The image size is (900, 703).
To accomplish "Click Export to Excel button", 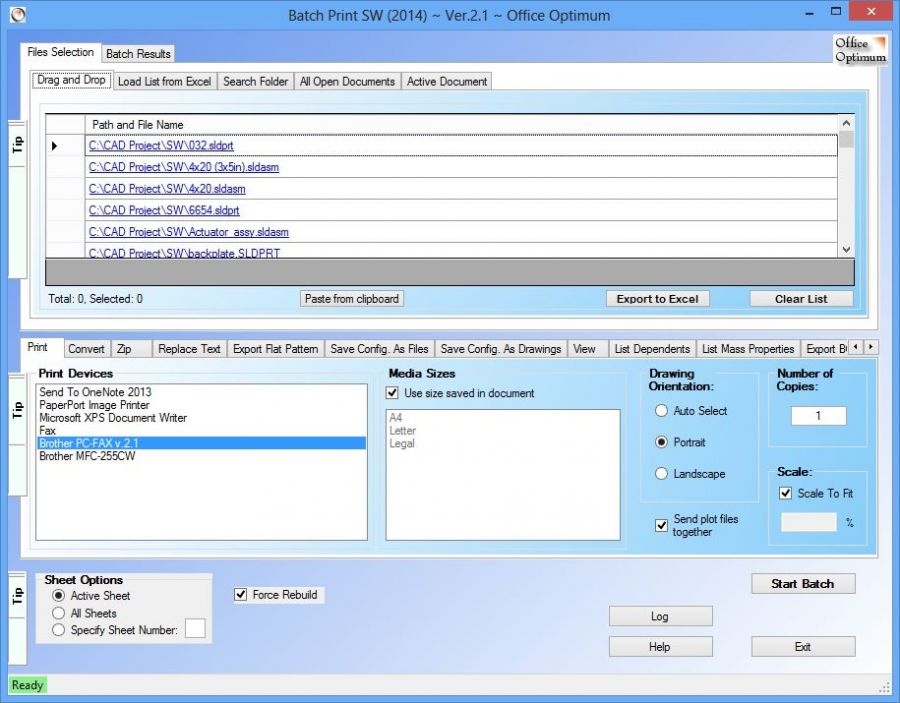I will click(x=657, y=299).
